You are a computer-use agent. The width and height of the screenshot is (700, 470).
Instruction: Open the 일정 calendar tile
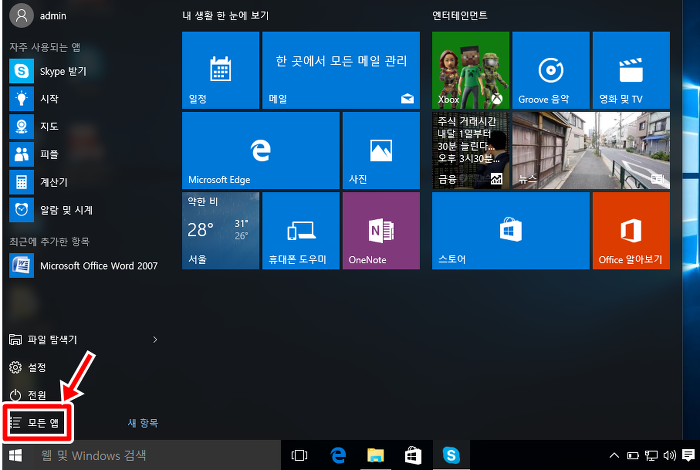[x=221, y=70]
